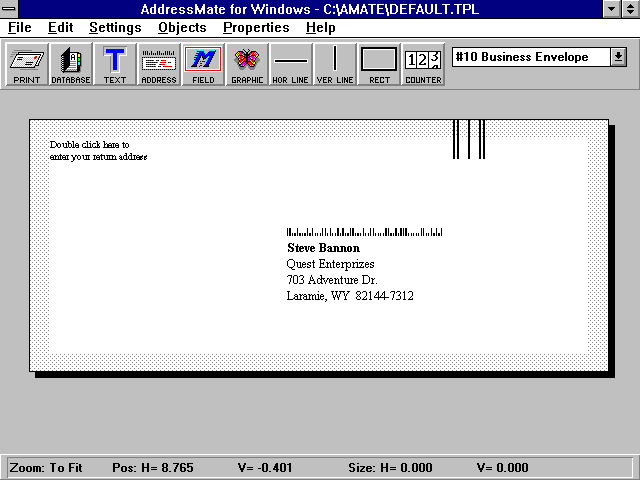
Task: Click the Print toolbar icon
Action: pyautogui.click(x=27, y=64)
